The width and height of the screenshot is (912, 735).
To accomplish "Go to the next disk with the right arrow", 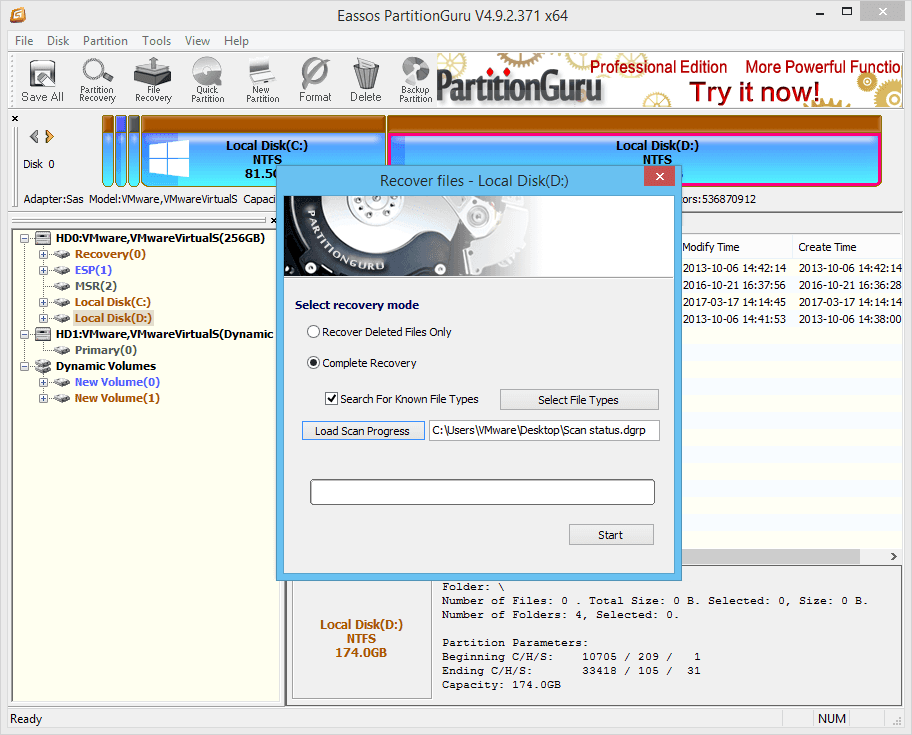I will click(49, 137).
